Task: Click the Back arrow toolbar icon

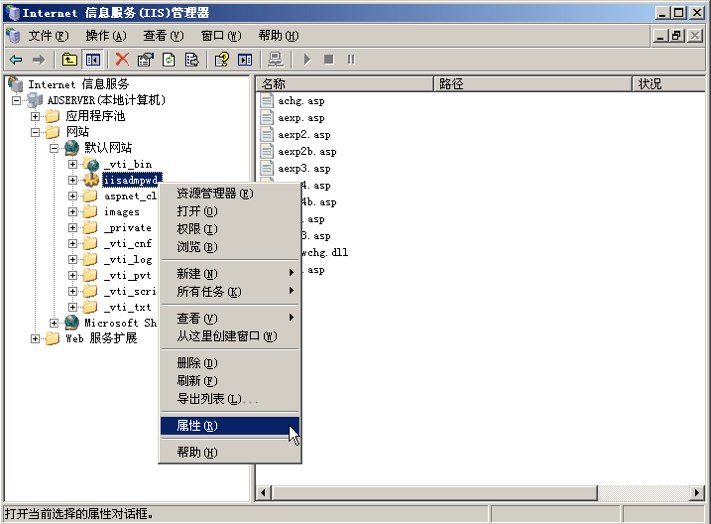Action: (x=16, y=59)
